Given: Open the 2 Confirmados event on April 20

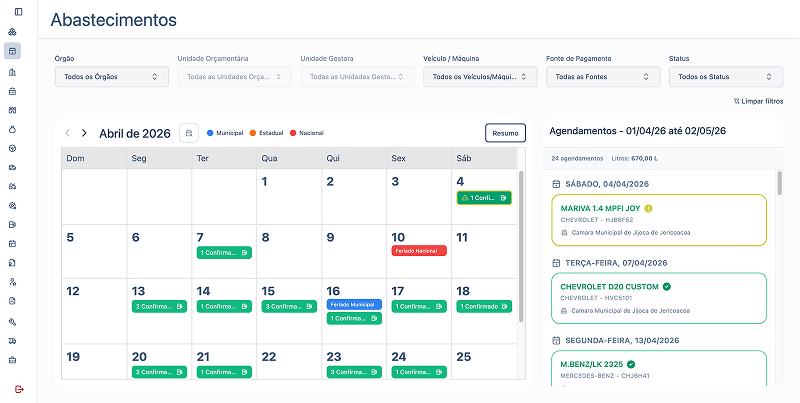Looking at the screenshot, I should click(x=159, y=372).
